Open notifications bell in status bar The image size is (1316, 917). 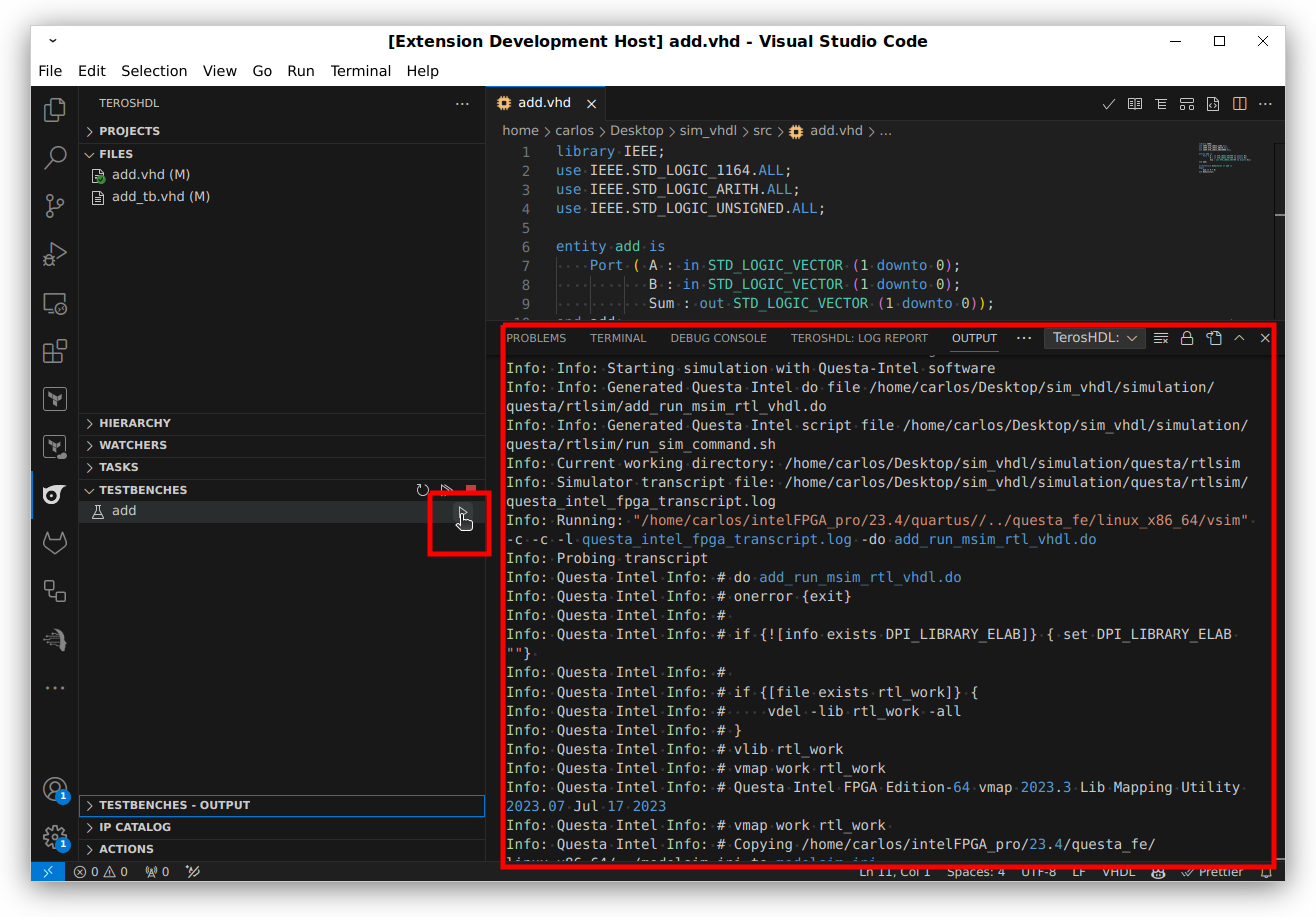pos(1266,872)
